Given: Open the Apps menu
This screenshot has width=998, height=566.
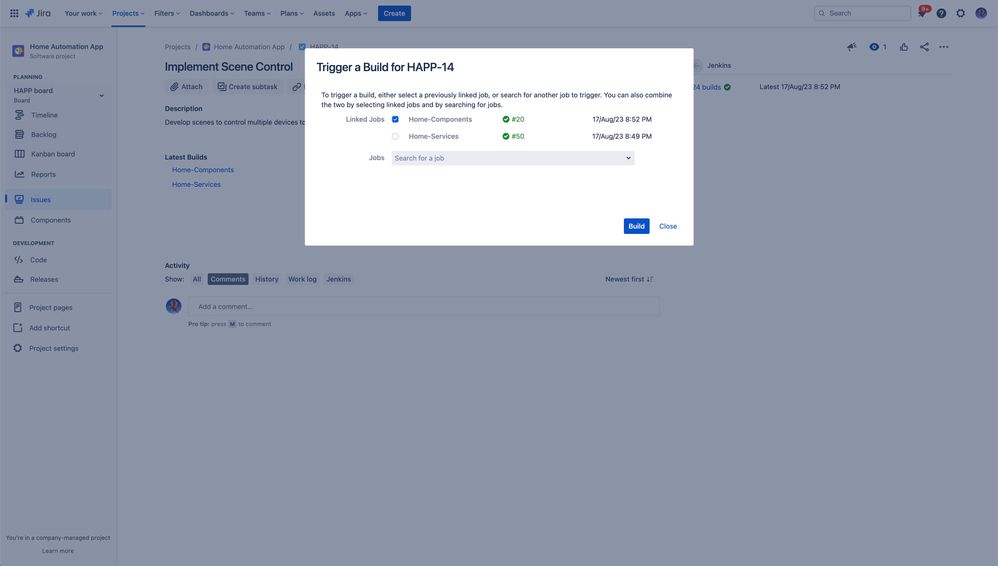Looking at the screenshot, I should 356,13.
